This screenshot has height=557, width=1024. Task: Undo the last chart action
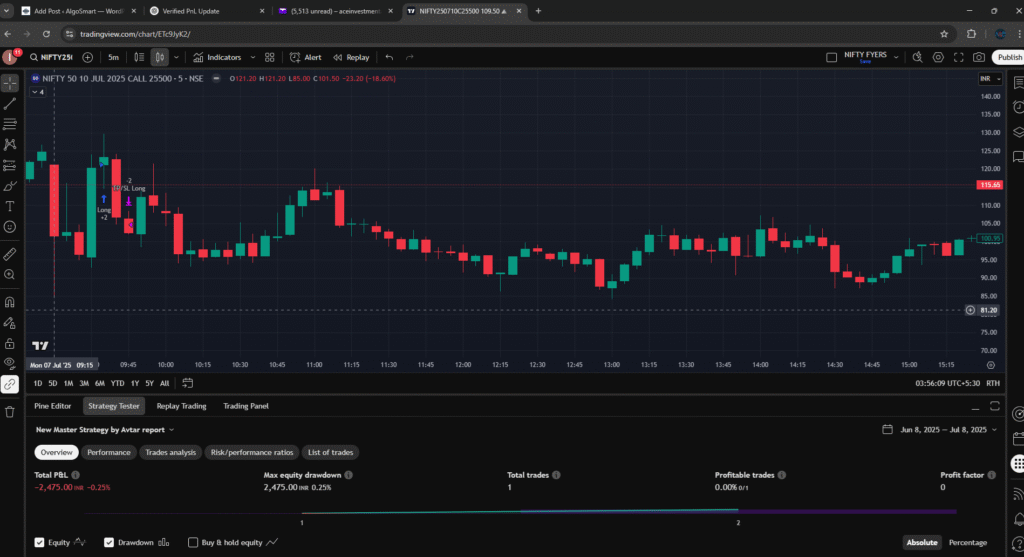tap(389, 57)
